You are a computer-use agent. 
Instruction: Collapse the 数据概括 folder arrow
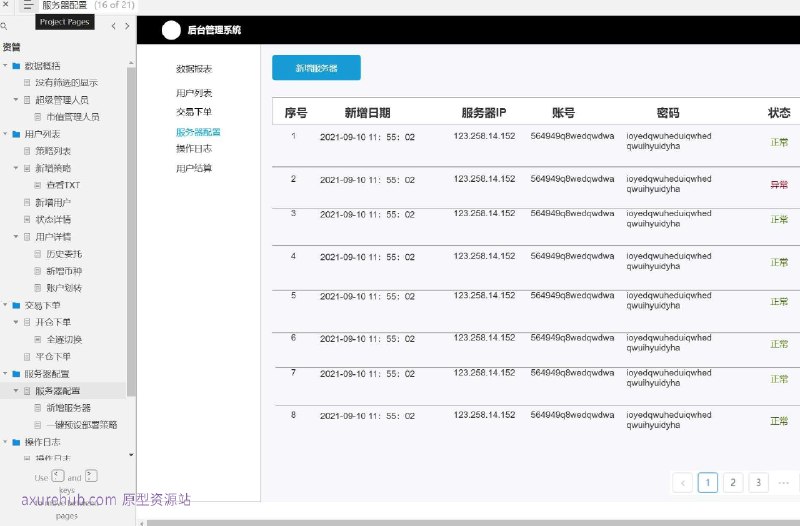click(x=5, y=66)
